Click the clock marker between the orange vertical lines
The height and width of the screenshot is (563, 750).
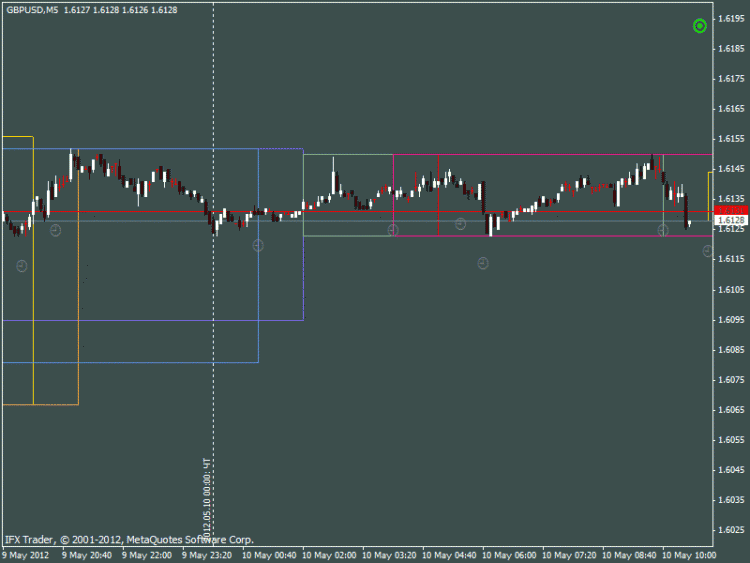click(56, 230)
